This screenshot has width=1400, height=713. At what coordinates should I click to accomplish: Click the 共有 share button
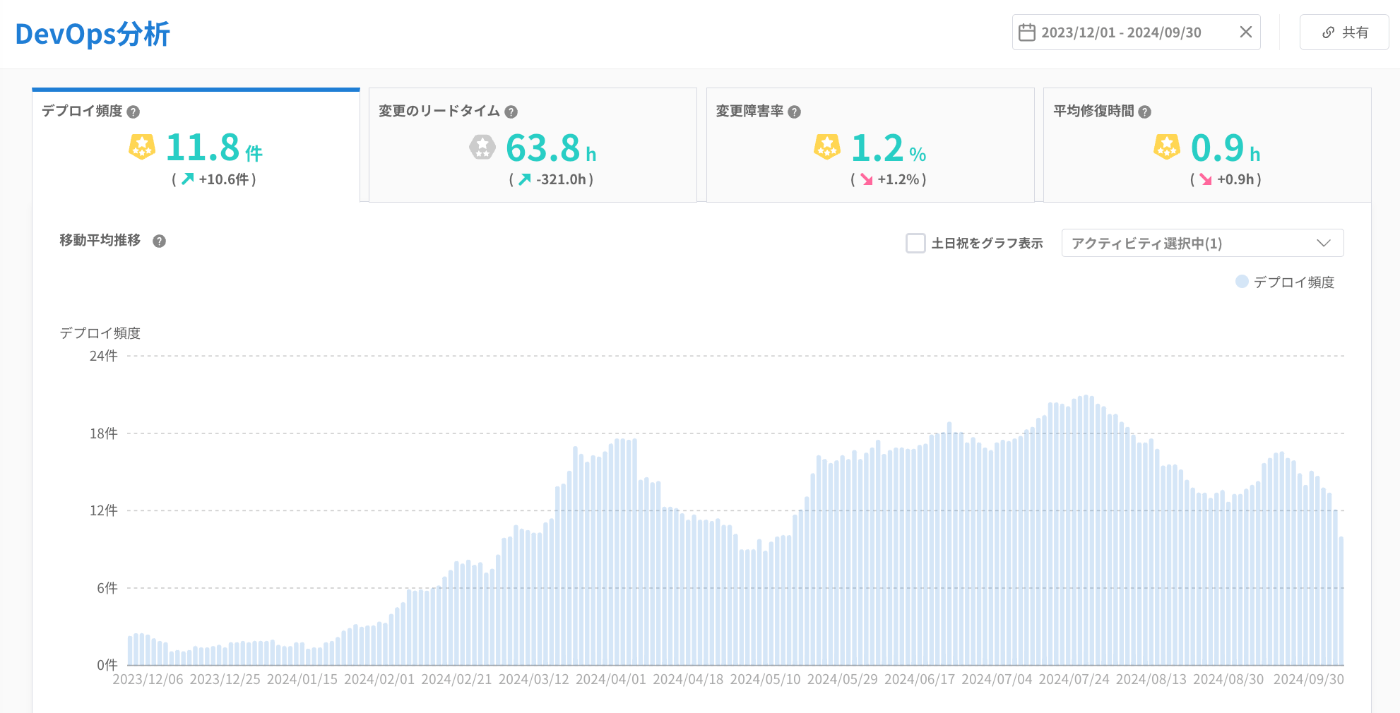[x=1345, y=32]
